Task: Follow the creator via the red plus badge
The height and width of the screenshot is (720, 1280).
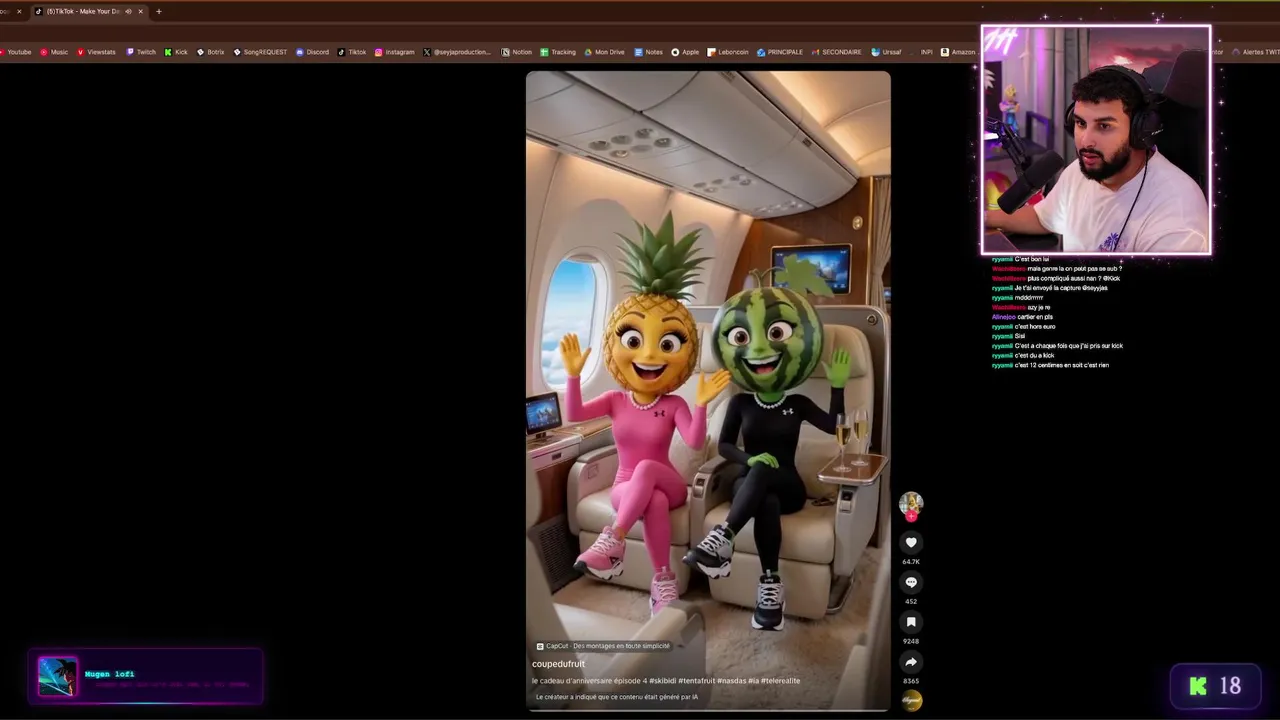Action: coord(910,517)
